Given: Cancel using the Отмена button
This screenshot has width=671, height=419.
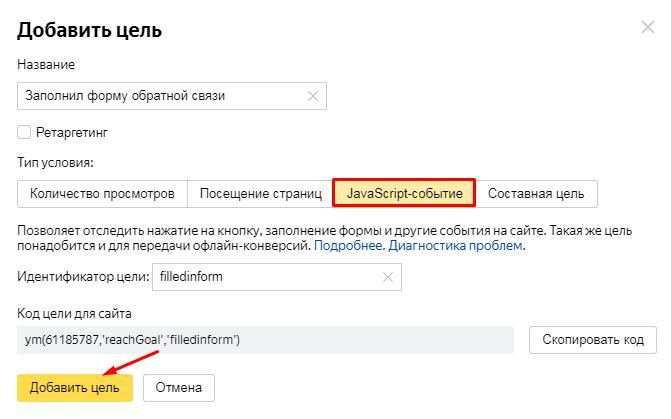Looking at the screenshot, I should (x=179, y=387).
